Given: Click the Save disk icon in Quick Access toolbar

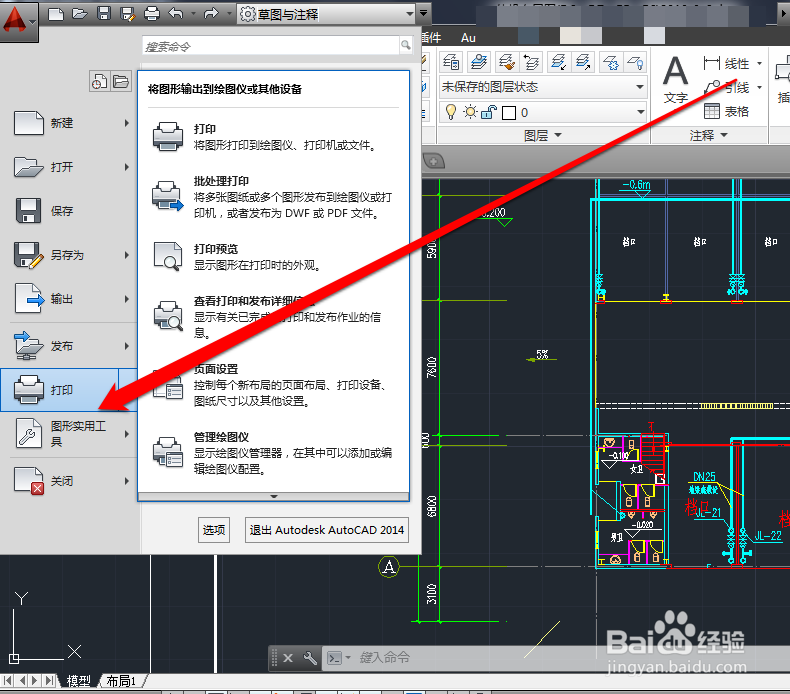Looking at the screenshot, I should 104,14.
